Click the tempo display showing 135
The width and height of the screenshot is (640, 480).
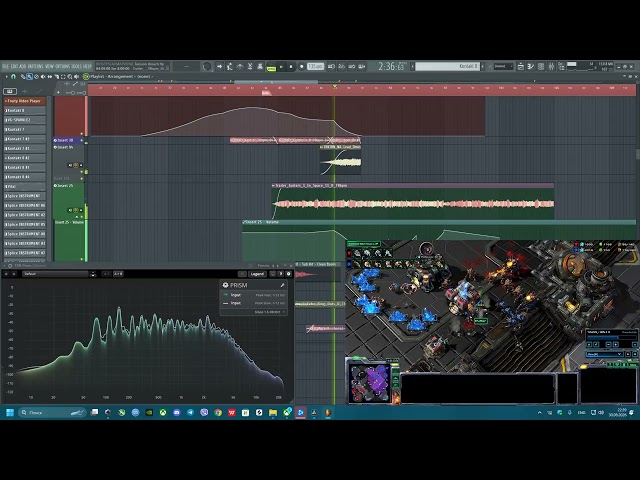tap(315, 66)
